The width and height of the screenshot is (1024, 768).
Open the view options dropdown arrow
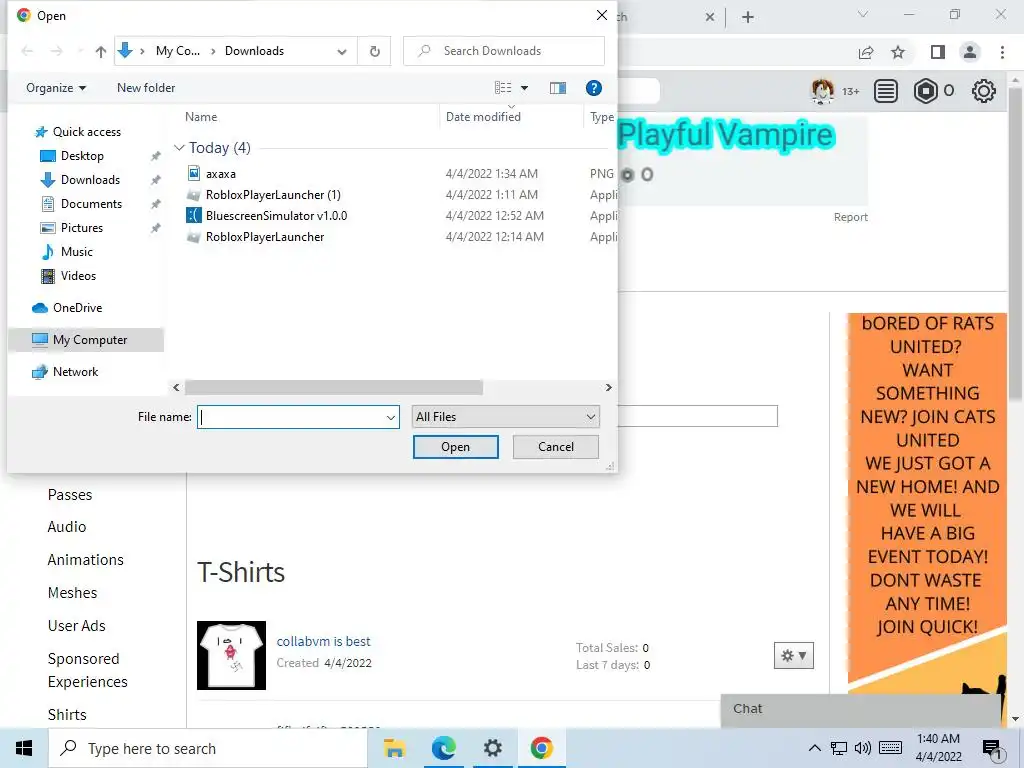(524, 88)
